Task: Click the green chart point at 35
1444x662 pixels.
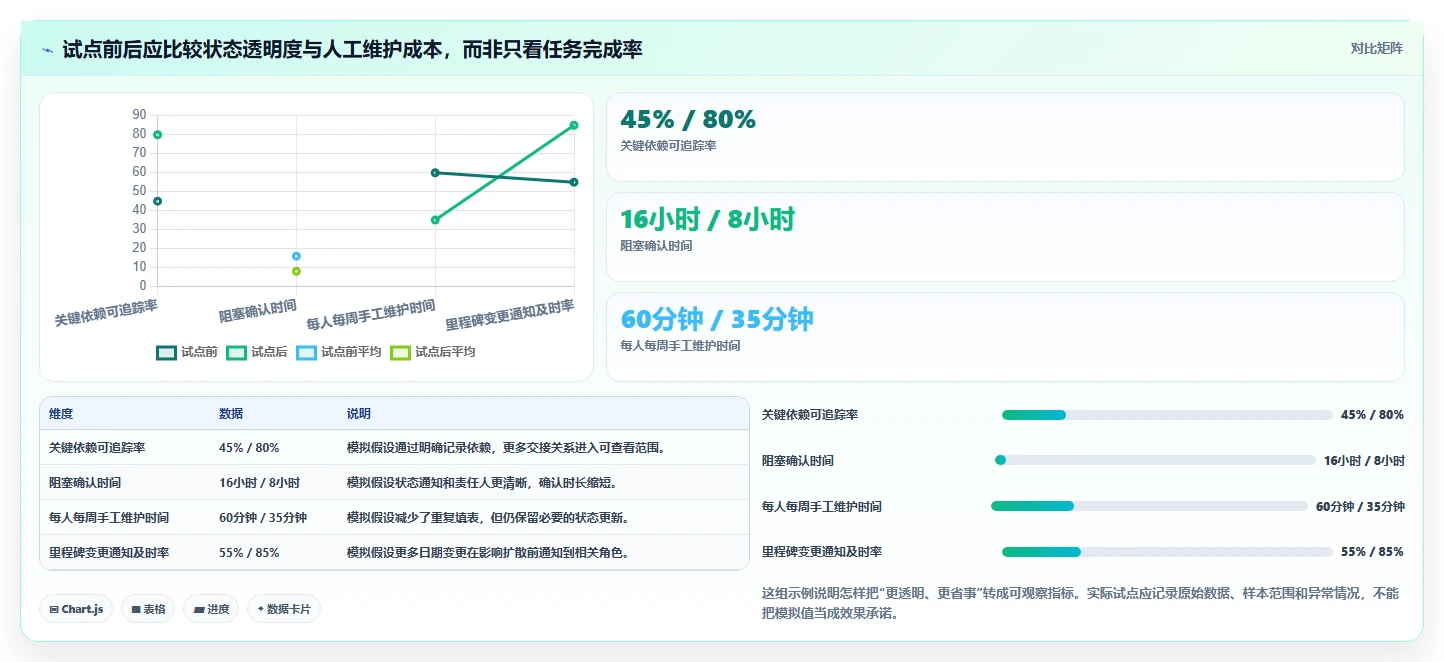Action: (x=435, y=220)
